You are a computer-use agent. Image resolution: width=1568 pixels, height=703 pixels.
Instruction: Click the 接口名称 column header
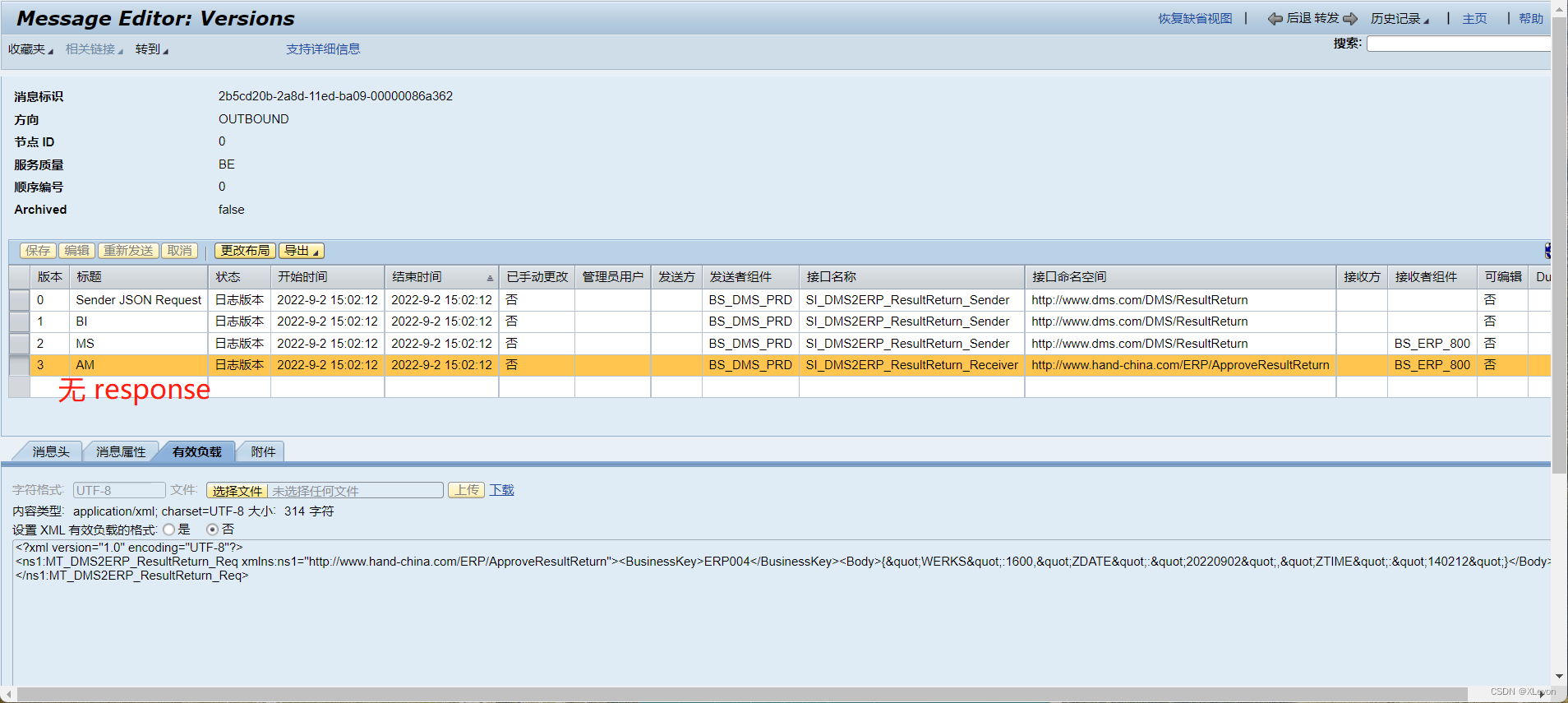click(911, 277)
